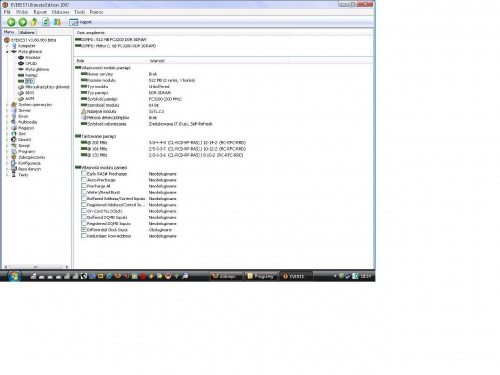Expand the Ekran tree node
The height and width of the screenshot is (375, 500).
point(7,116)
